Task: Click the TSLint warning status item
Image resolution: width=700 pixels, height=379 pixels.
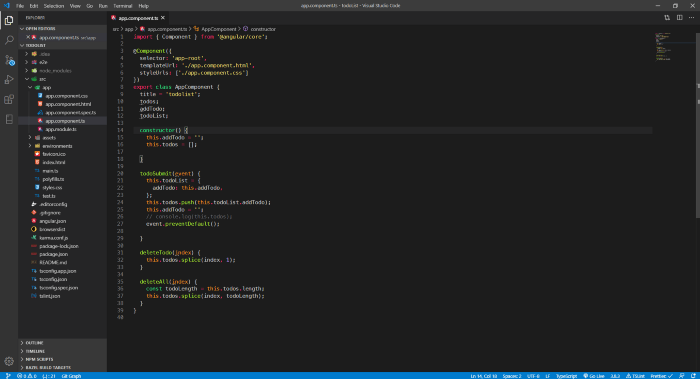Action: tap(635, 376)
